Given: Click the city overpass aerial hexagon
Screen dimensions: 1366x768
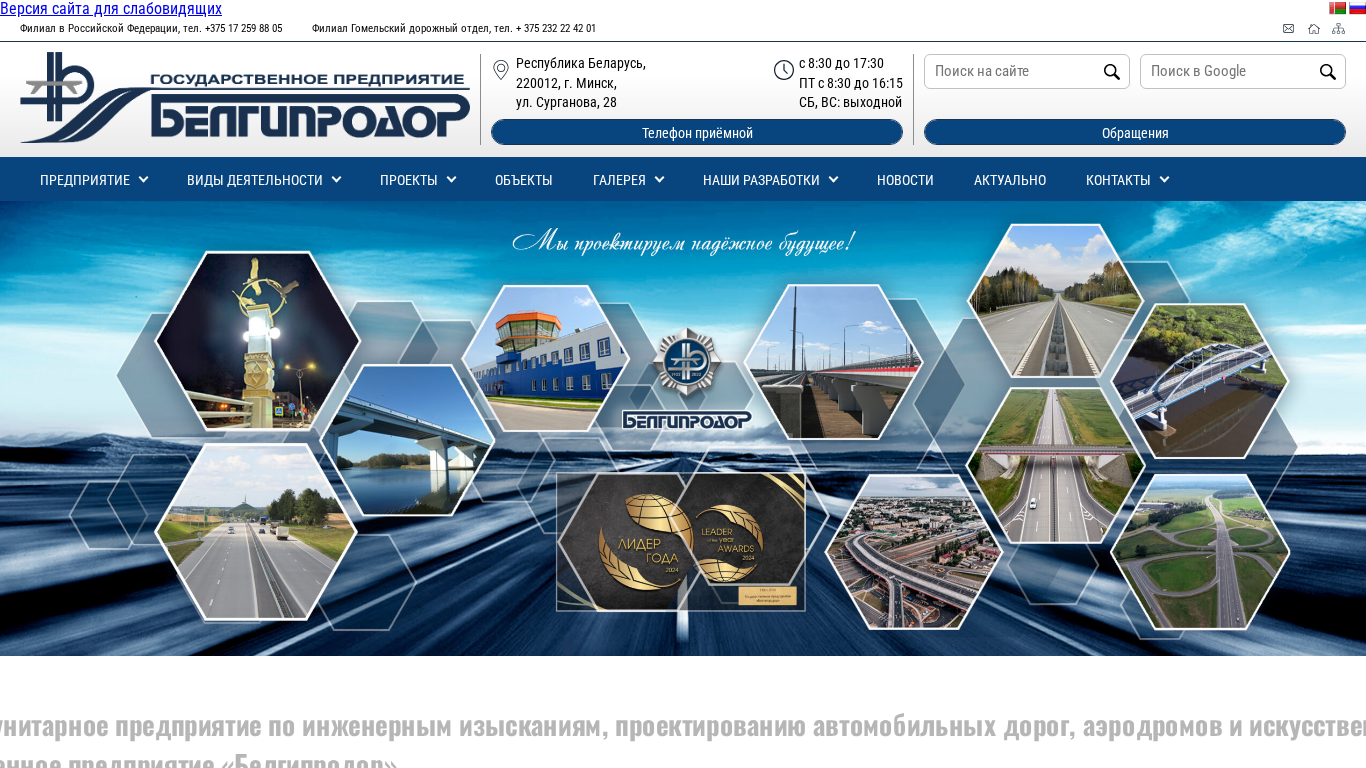Looking at the screenshot, I should tap(914, 552).
